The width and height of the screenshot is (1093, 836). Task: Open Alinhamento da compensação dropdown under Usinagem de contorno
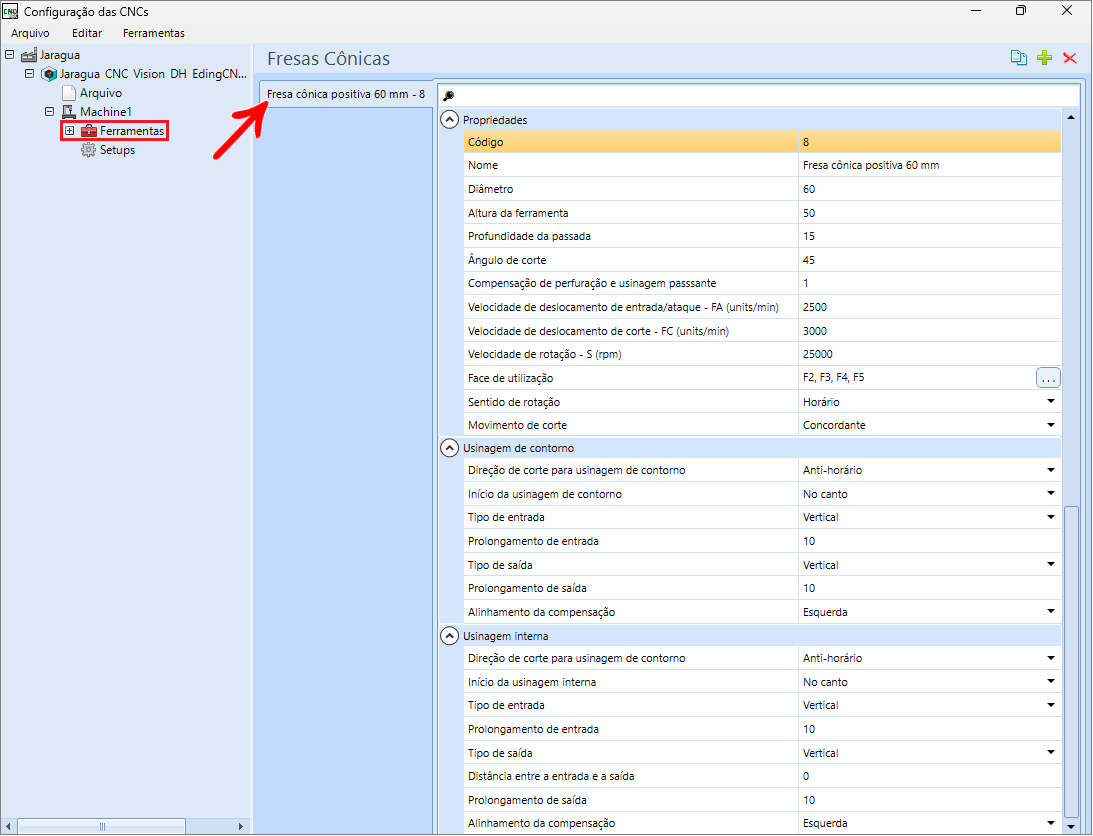tap(1051, 612)
